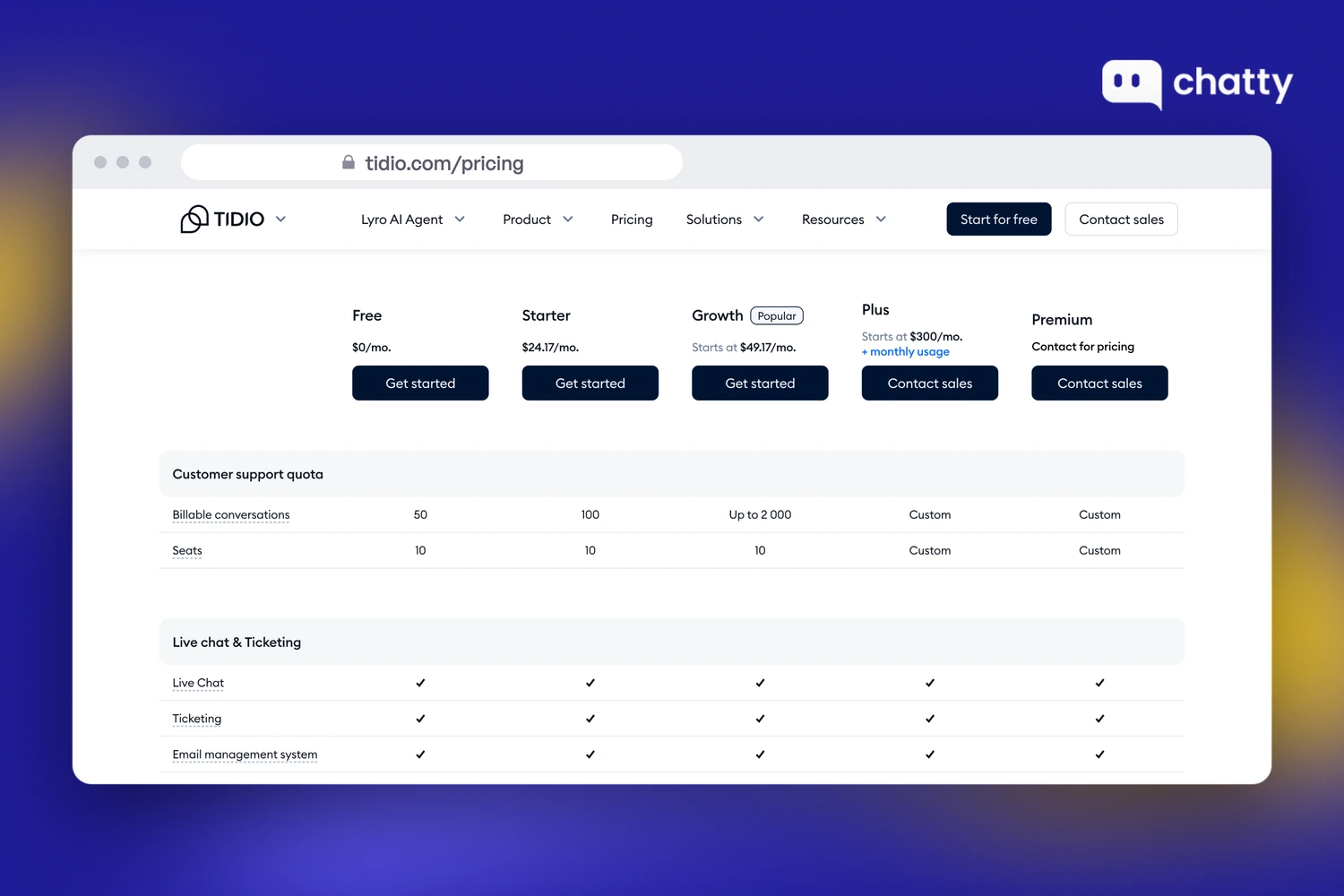Click the tidio.com/pricing address bar

(x=432, y=162)
